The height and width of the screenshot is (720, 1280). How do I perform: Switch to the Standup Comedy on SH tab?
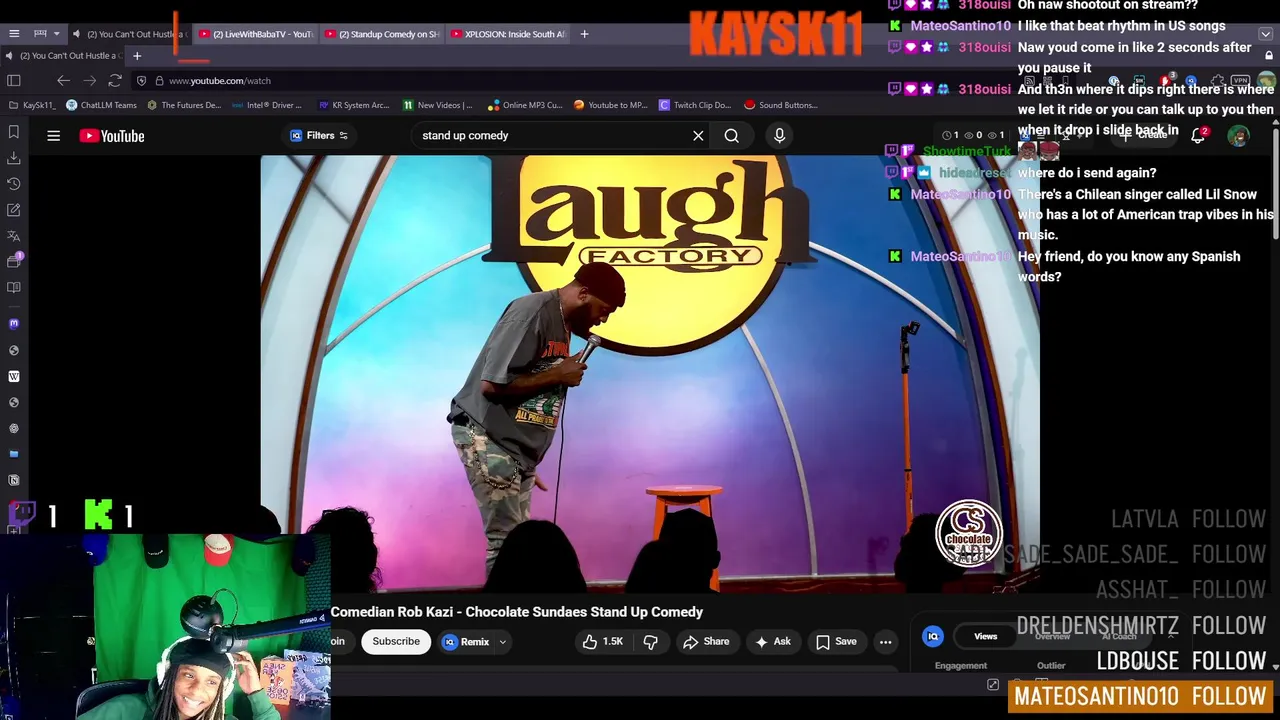[382, 34]
